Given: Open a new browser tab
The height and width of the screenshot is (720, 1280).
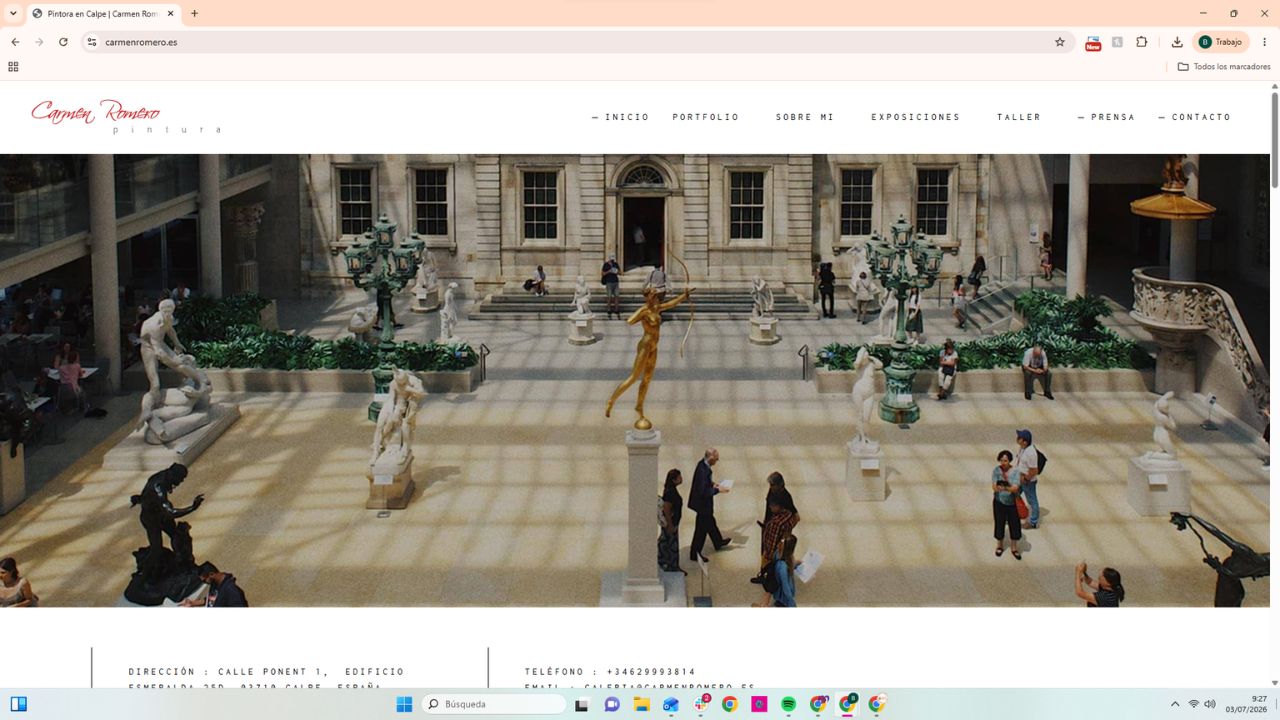Looking at the screenshot, I should [194, 14].
